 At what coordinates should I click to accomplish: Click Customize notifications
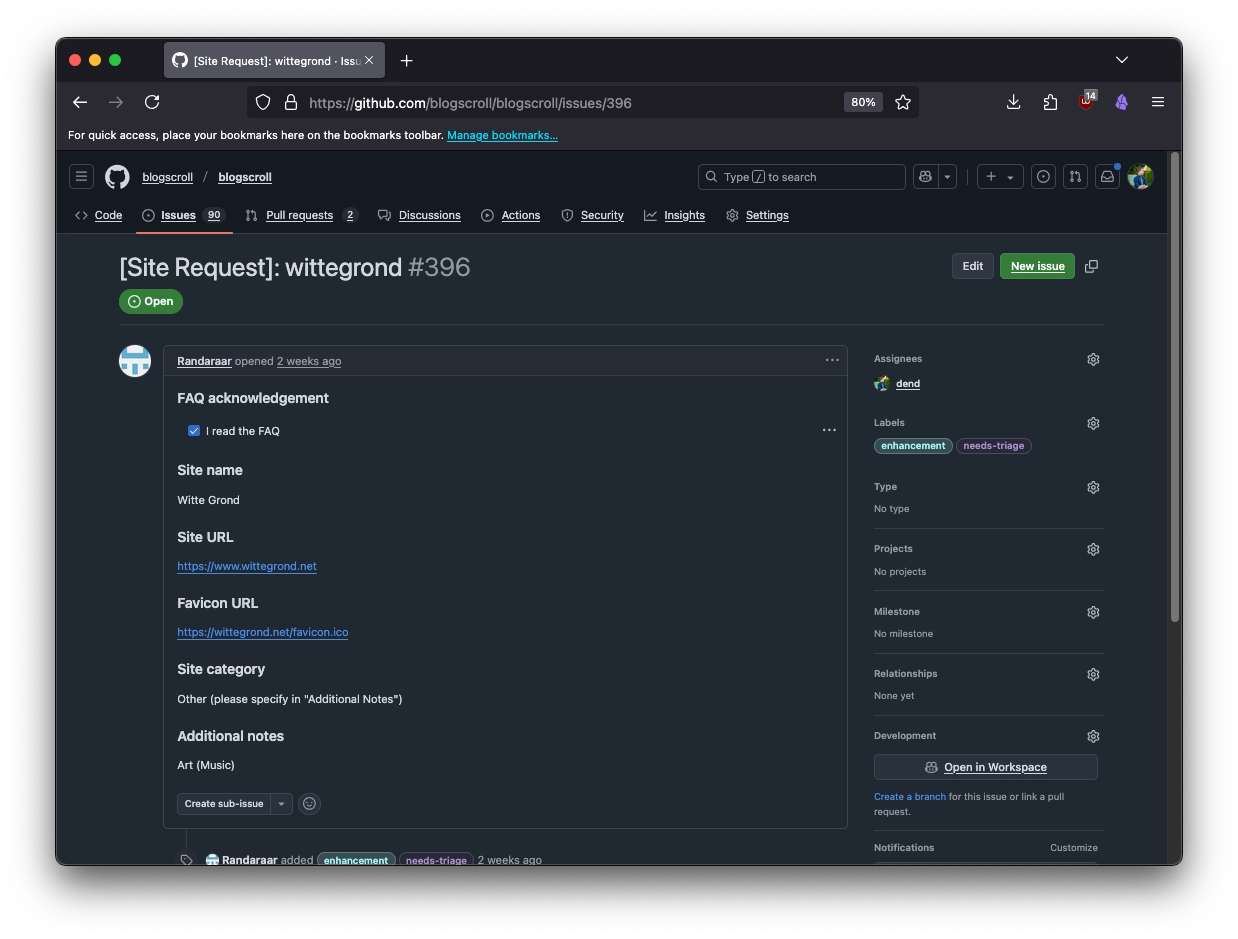click(1074, 848)
